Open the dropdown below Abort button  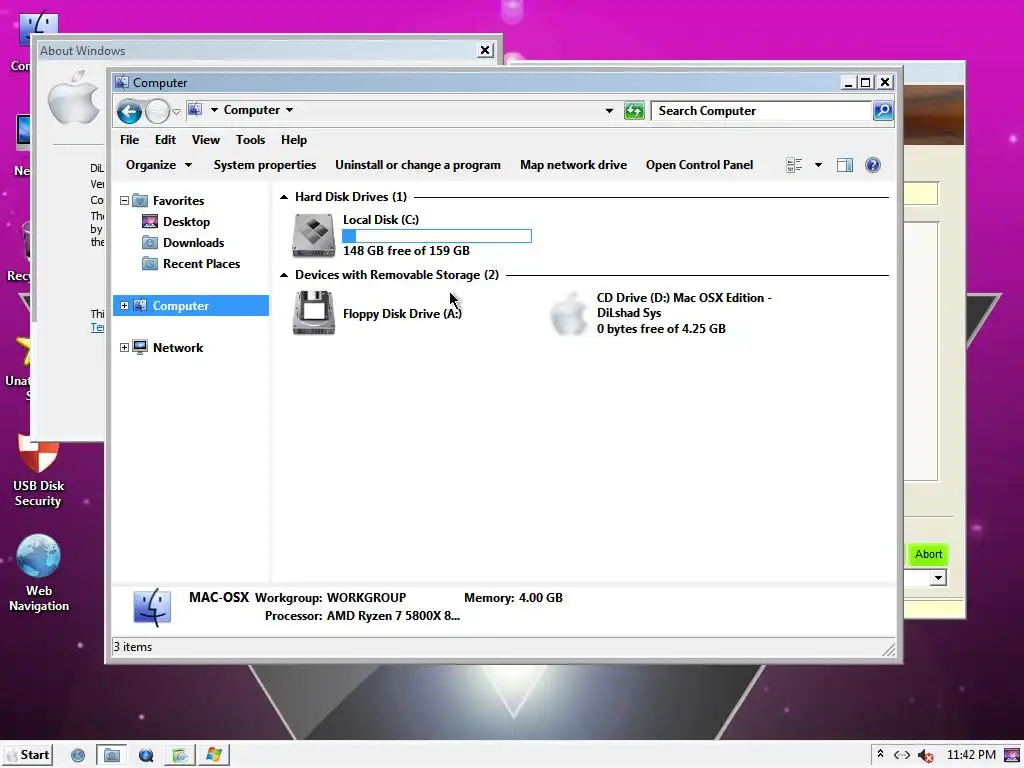(938, 578)
